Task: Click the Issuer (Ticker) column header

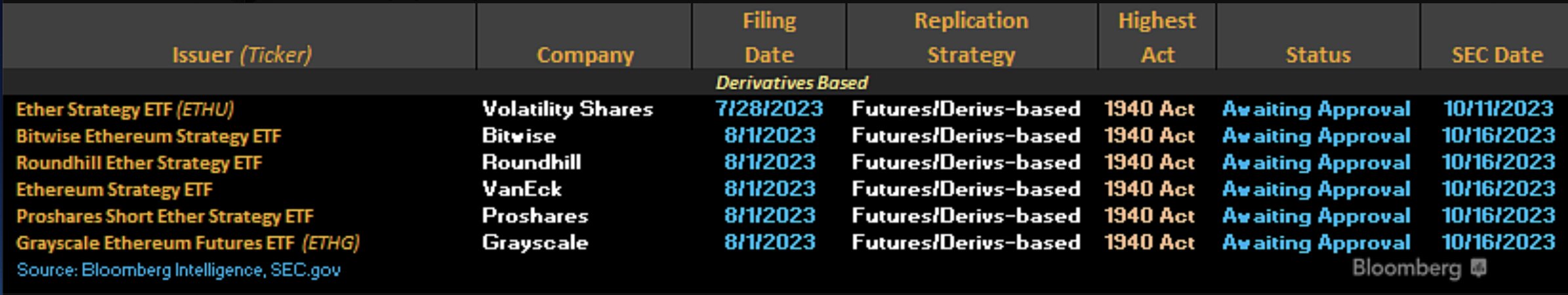Action: [241, 54]
